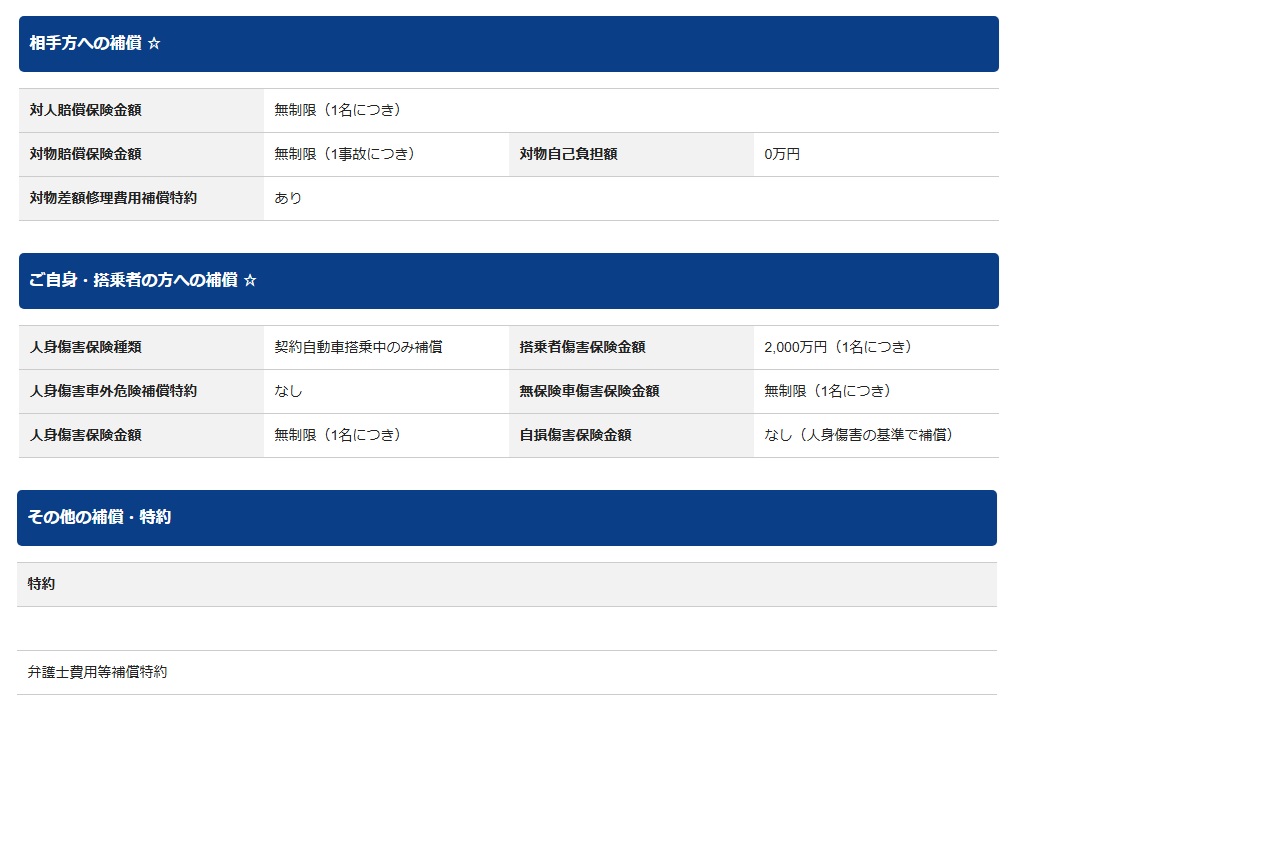The height and width of the screenshot is (866, 1262).
Task: Select the 0万円 value
Action: tap(782, 154)
